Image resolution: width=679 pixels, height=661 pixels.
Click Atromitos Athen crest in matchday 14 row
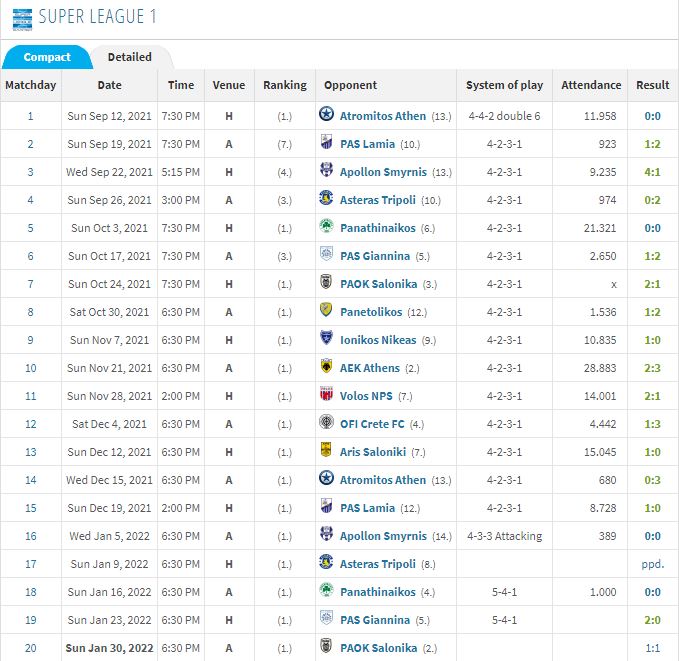coord(326,478)
